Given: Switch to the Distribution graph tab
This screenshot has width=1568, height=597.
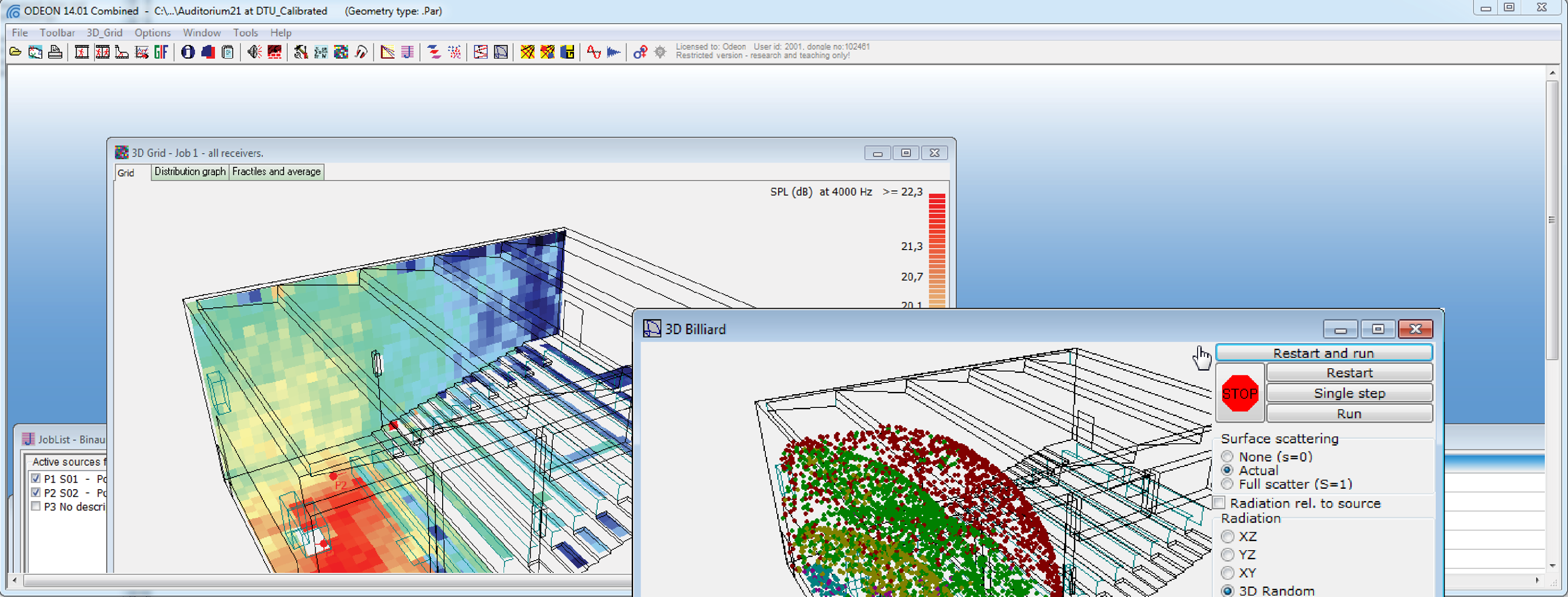Looking at the screenshot, I should [190, 172].
